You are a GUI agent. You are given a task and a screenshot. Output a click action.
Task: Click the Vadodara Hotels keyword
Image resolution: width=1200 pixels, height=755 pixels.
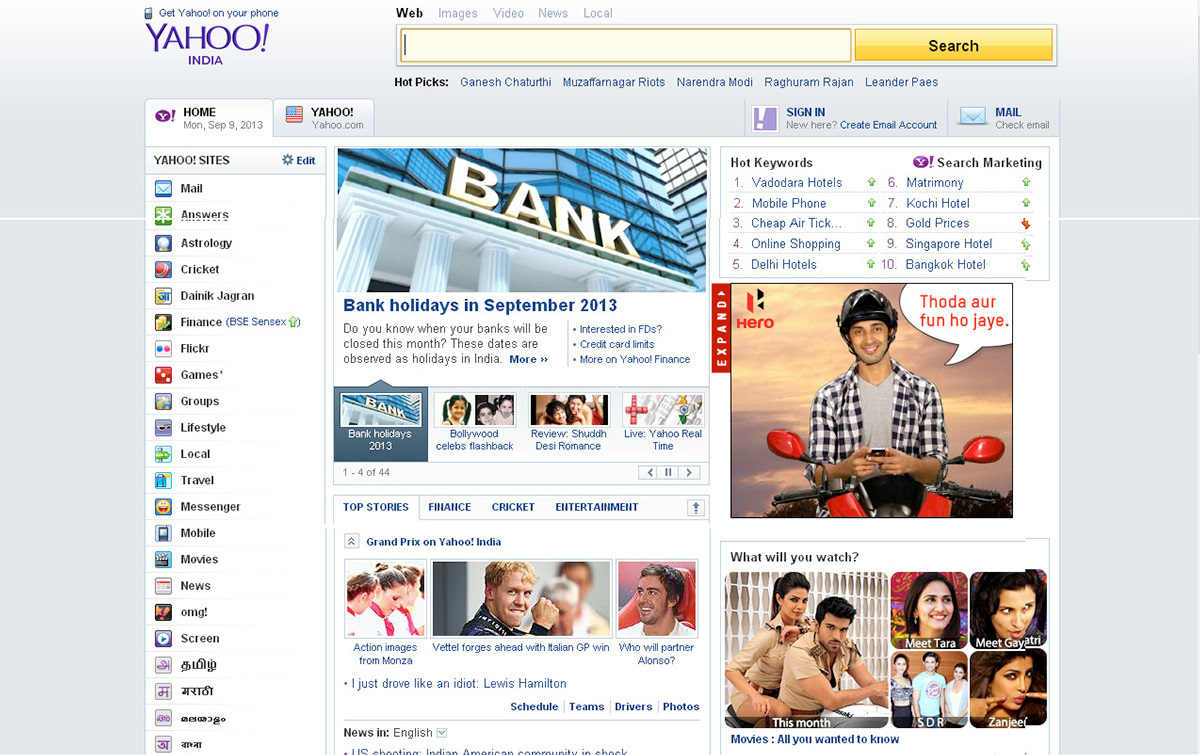(x=797, y=182)
